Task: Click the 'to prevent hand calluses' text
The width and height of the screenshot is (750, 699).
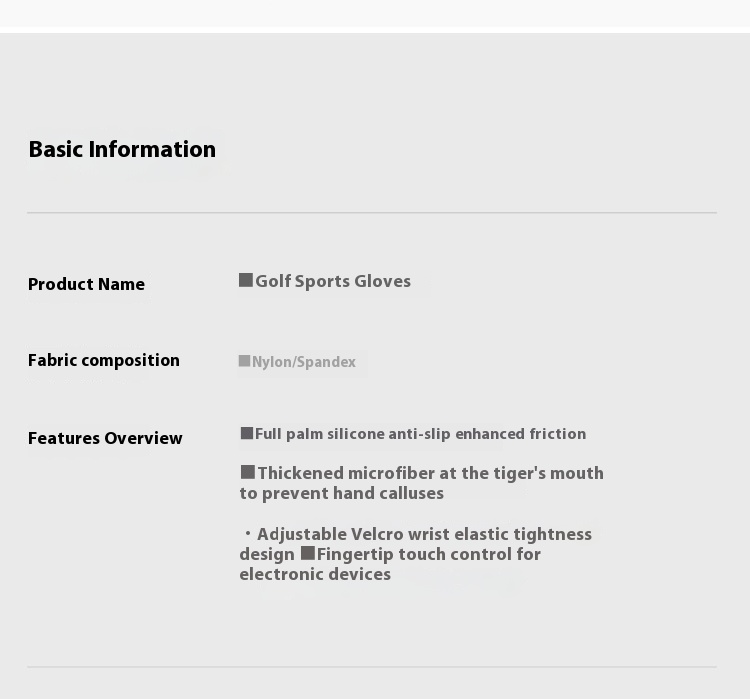Action: [x=341, y=493]
